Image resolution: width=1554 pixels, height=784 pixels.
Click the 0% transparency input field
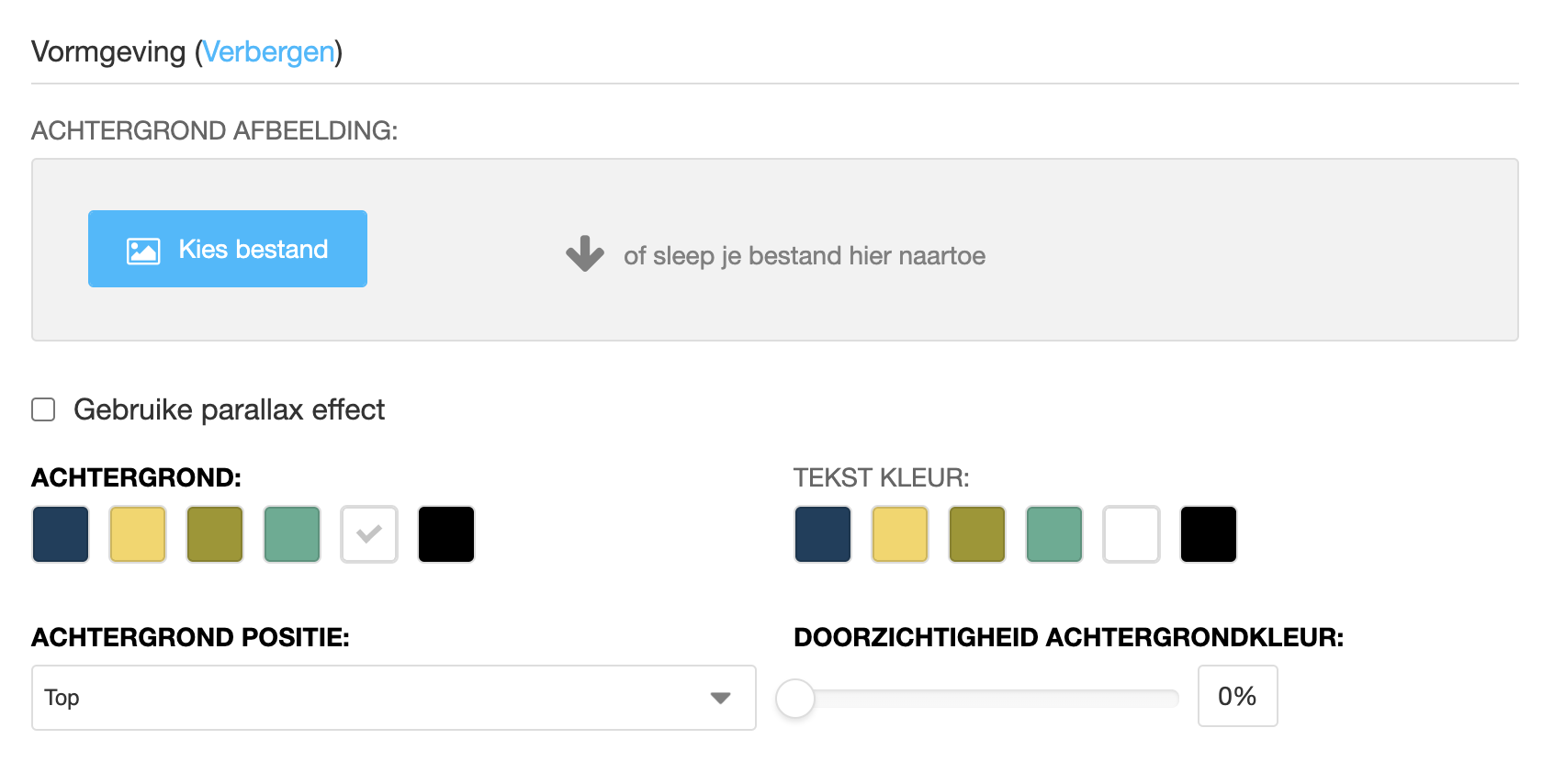pos(1237,697)
